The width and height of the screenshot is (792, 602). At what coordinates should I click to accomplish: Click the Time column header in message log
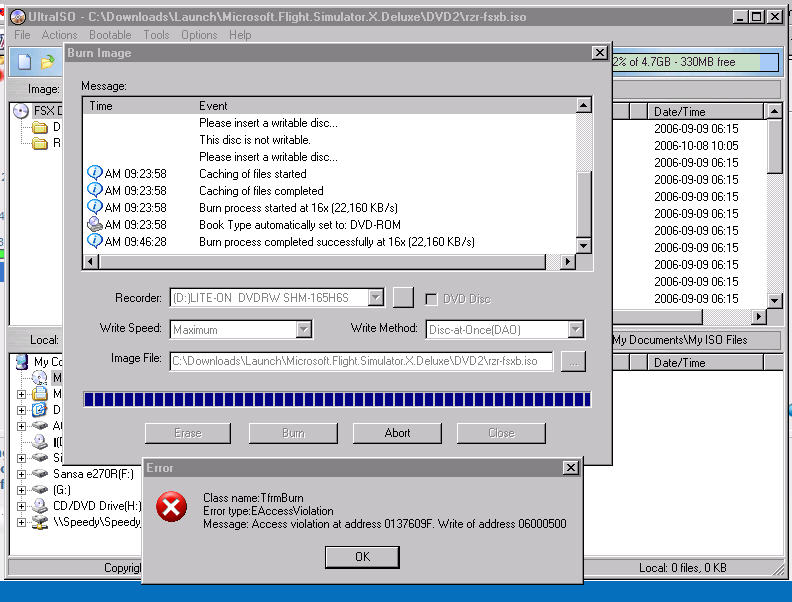[x=101, y=106]
